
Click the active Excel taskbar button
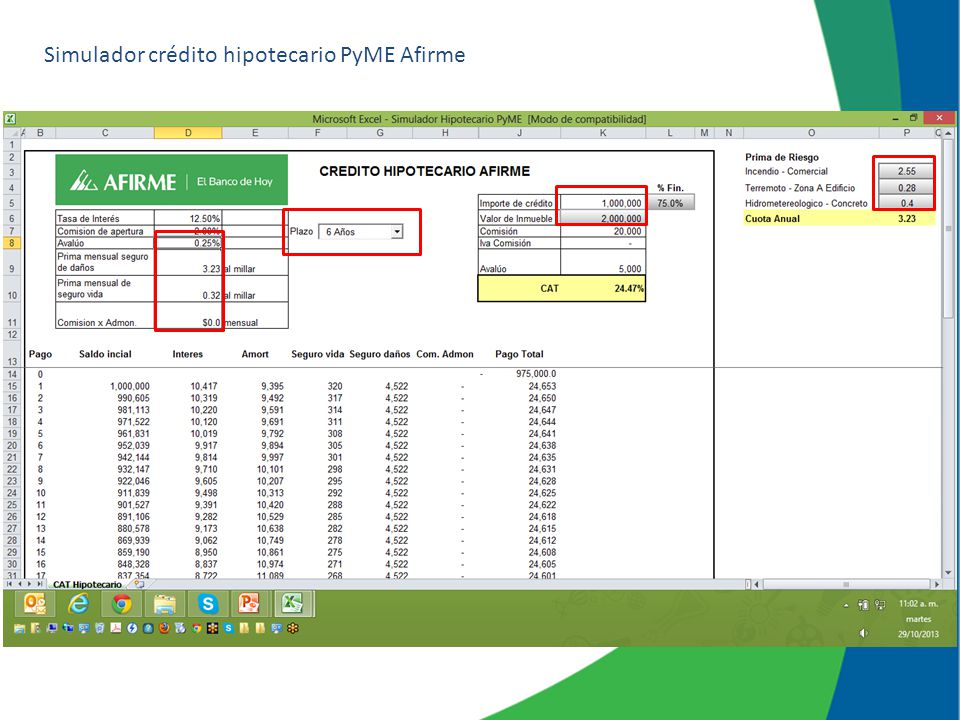point(293,604)
